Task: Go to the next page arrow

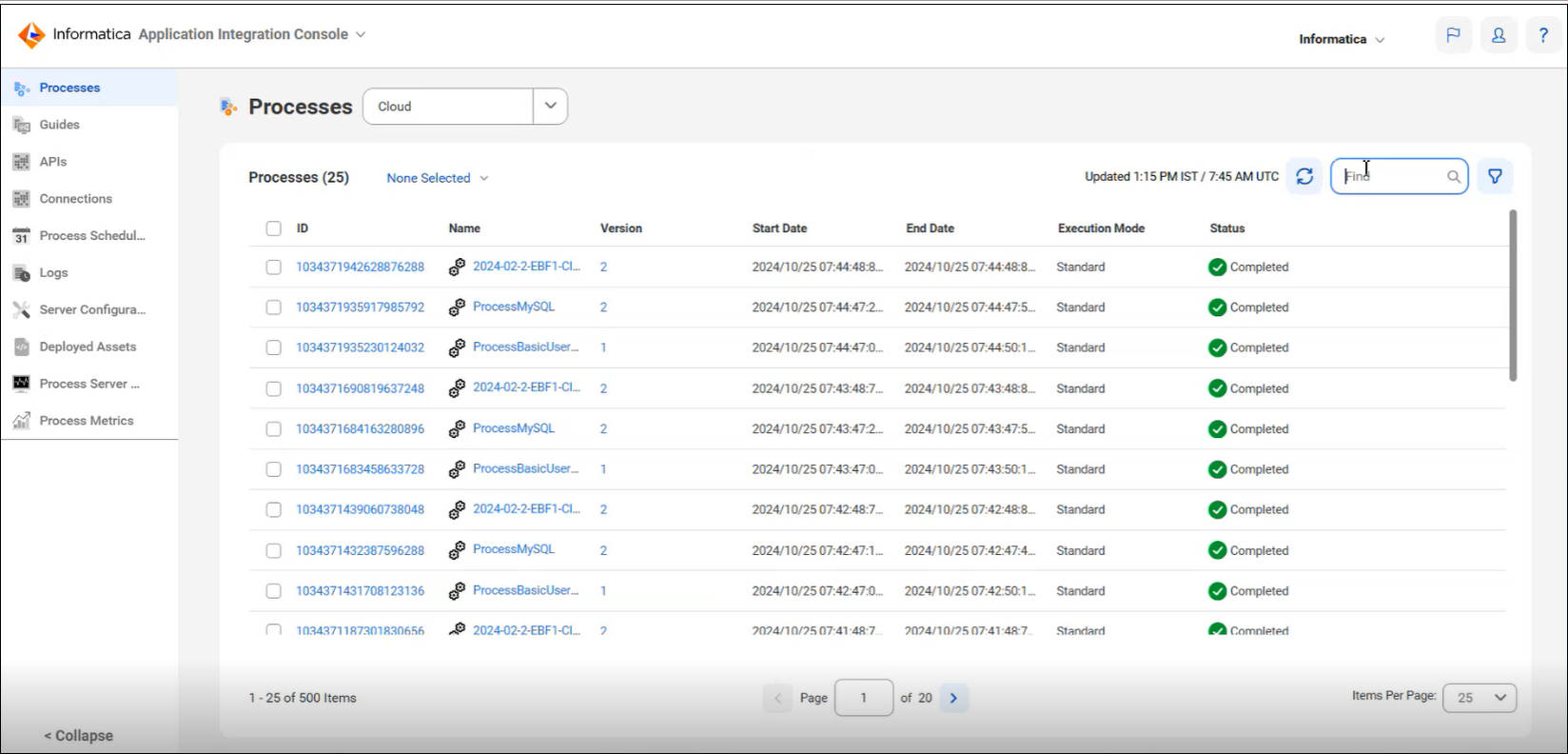Action: coord(953,698)
